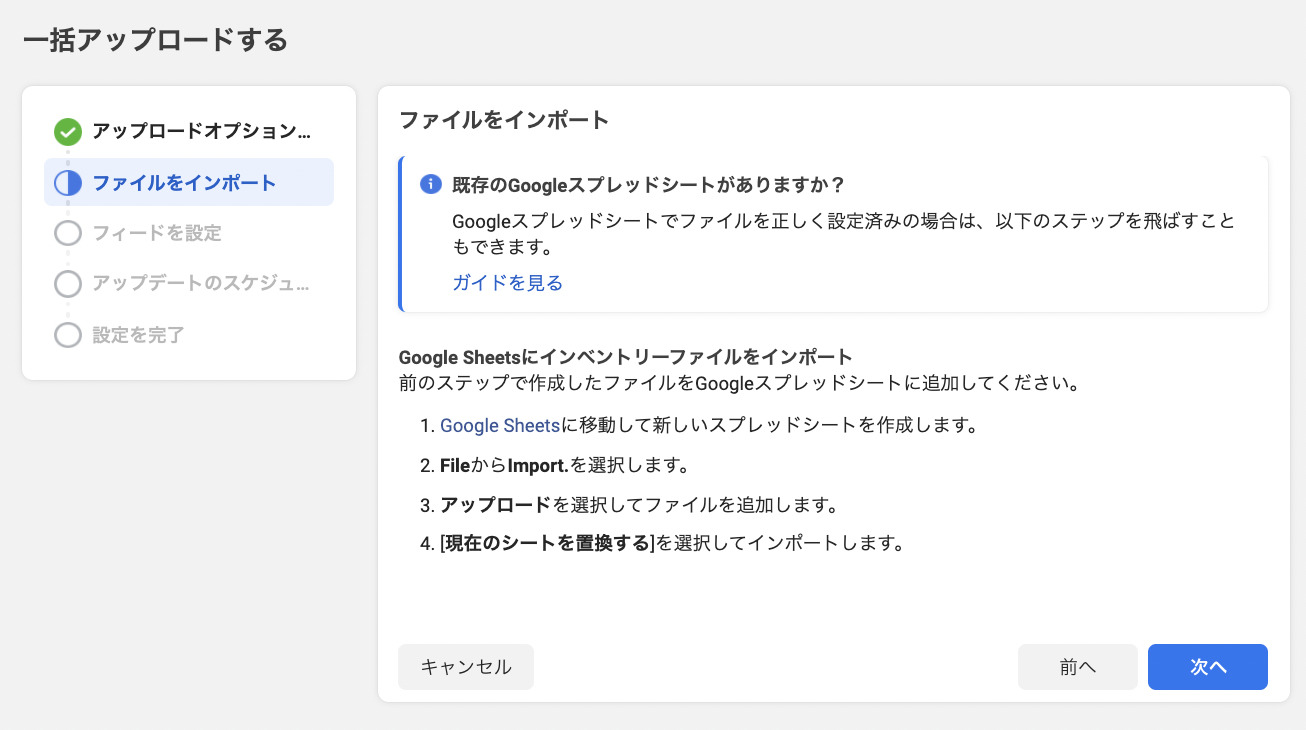Open the フィードを設定 step
This screenshot has width=1306, height=730.
(x=157, y=233)
